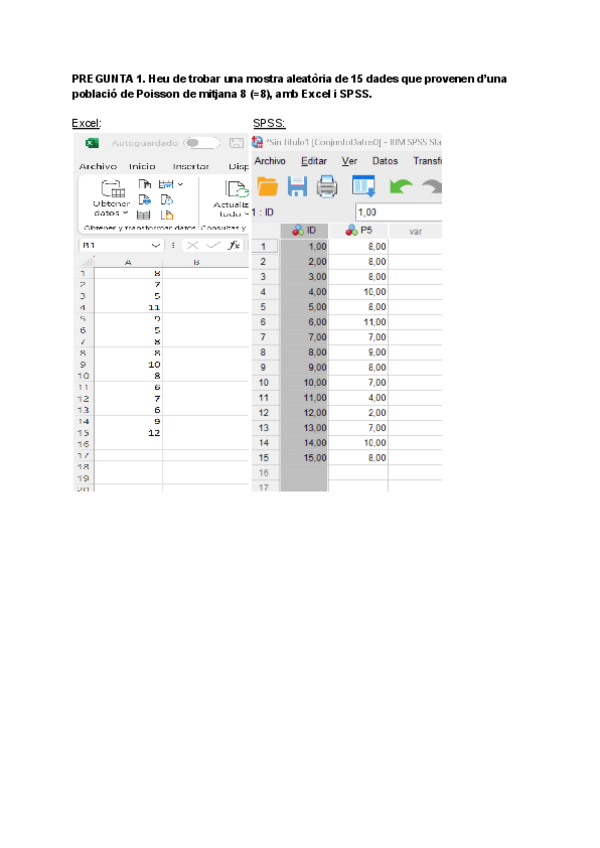The width and height of the screenshot is (600, 848).
Task: Click the Actualizar todo button
Action: click(x=231, y=198)
